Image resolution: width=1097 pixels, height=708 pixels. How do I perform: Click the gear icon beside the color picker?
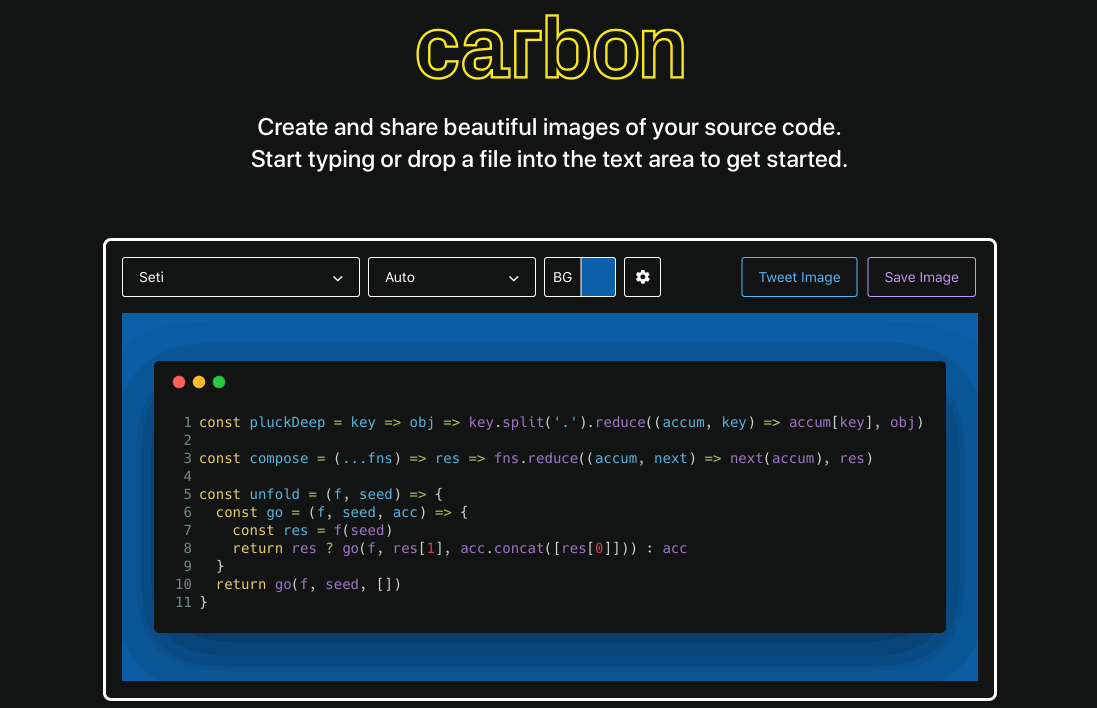click(642, 277)
